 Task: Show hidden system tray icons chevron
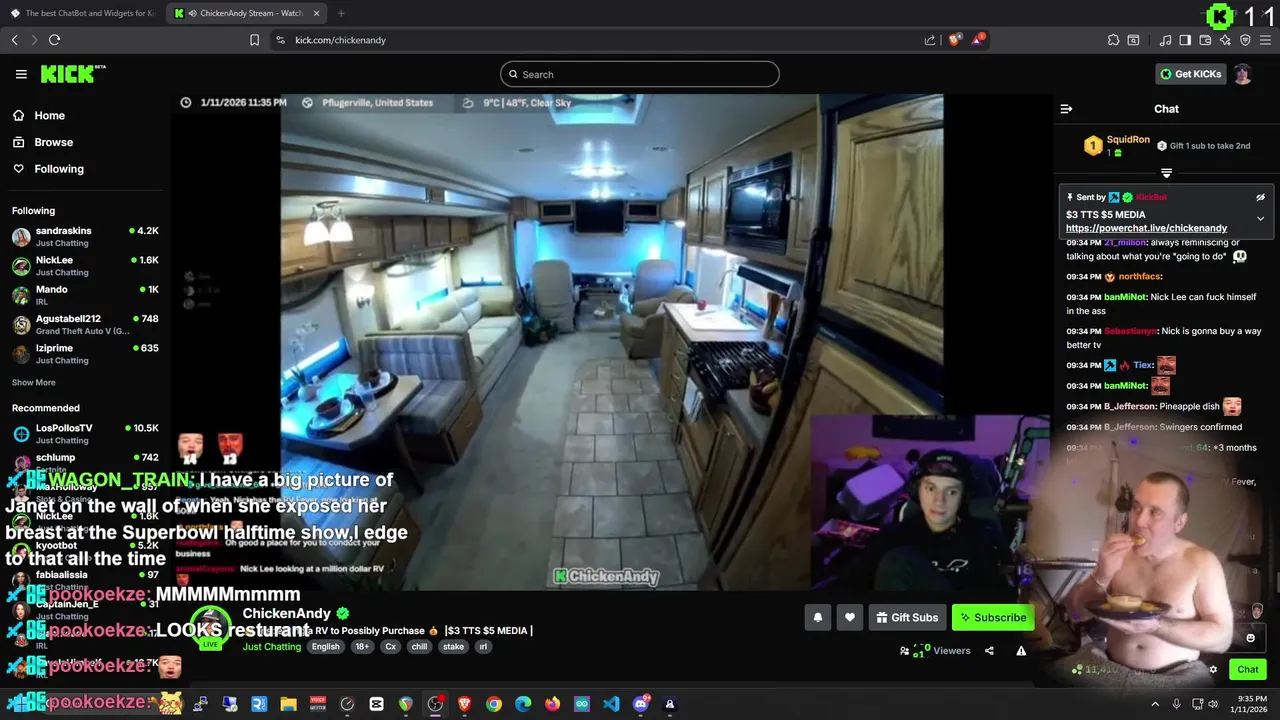(1155, 704)
